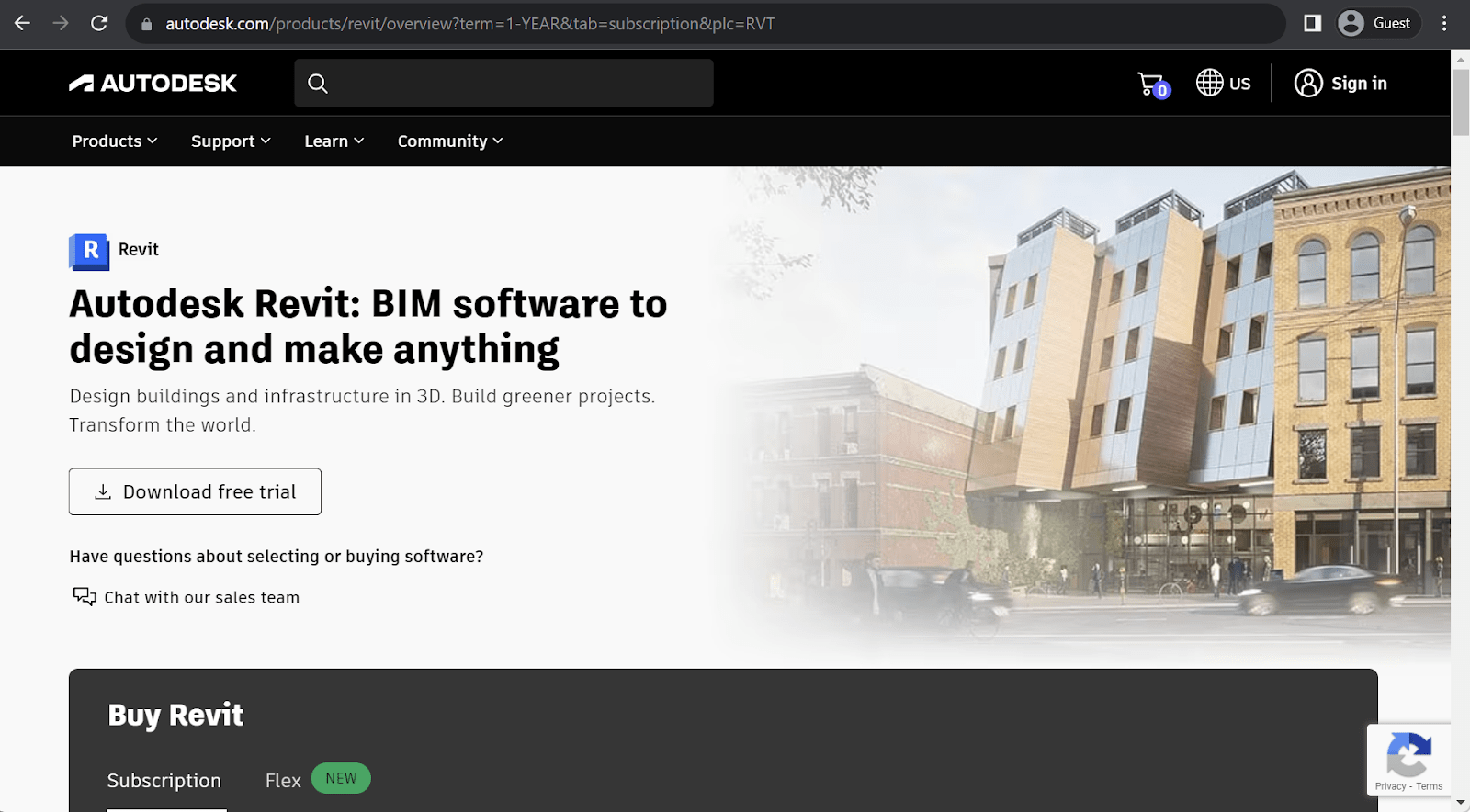This screenshot has height=812, width=1470.
Task: Click the magnifier search icon
Action: [x=318, y=84]
